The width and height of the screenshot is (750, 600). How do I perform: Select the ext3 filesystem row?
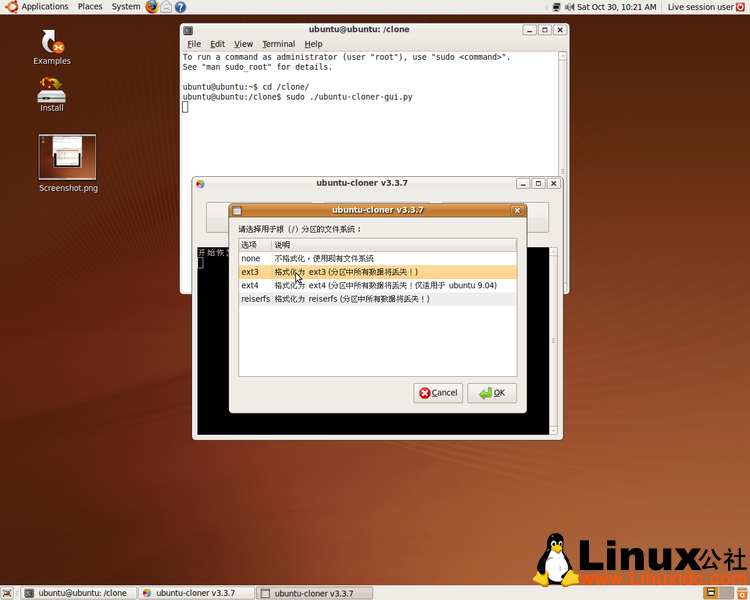coord(377,272)
